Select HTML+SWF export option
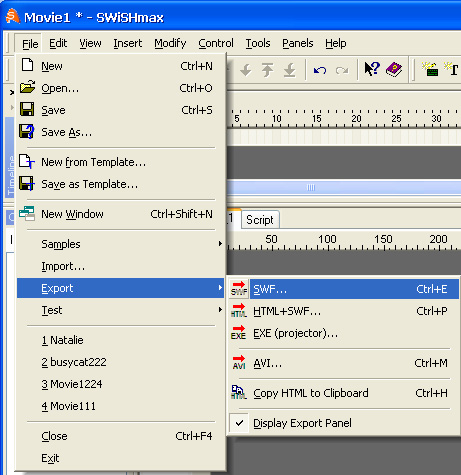 pyautogui.click(x=343, y=311)
